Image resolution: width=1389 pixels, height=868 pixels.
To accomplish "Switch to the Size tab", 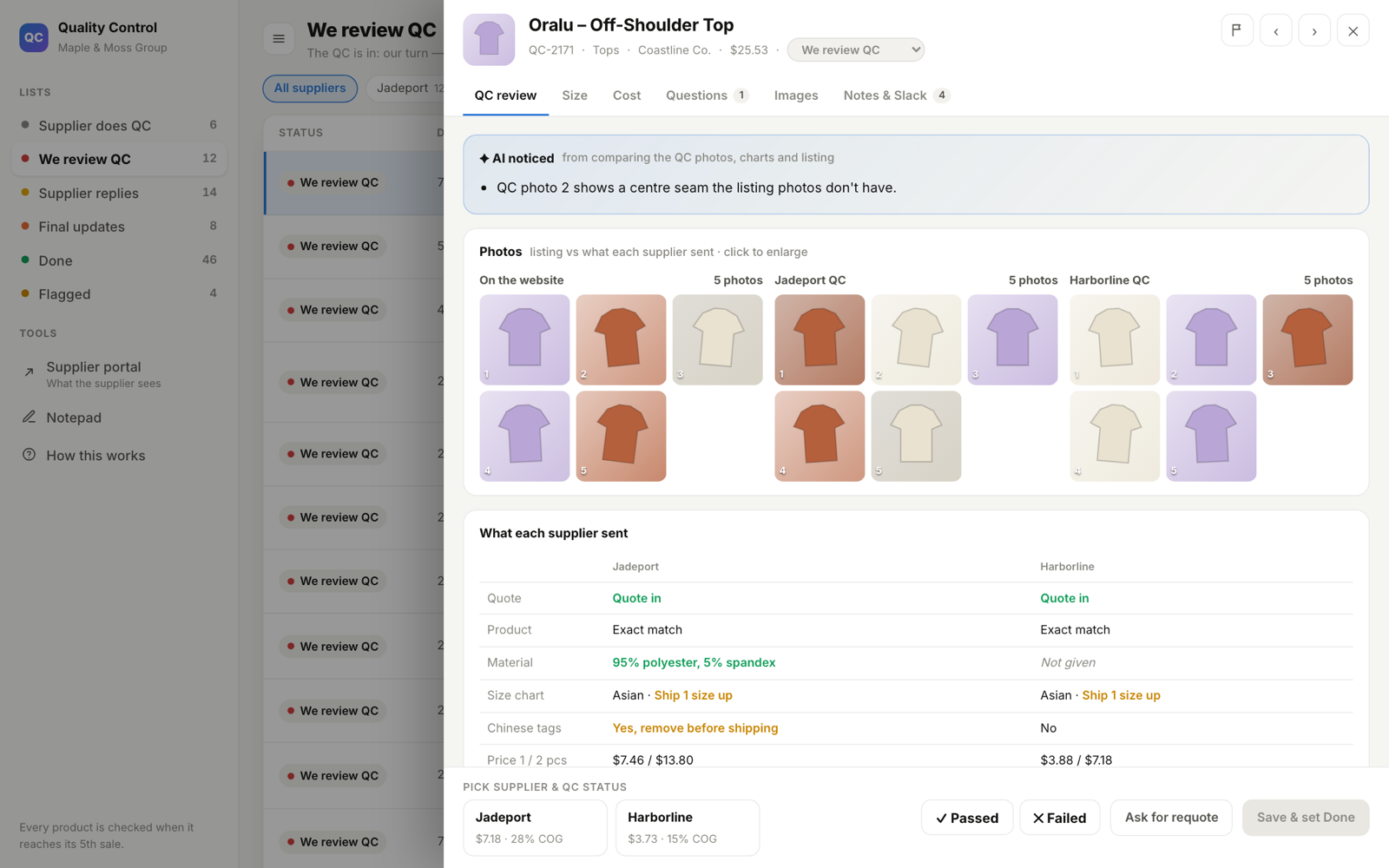I will [x=575, y=95].
